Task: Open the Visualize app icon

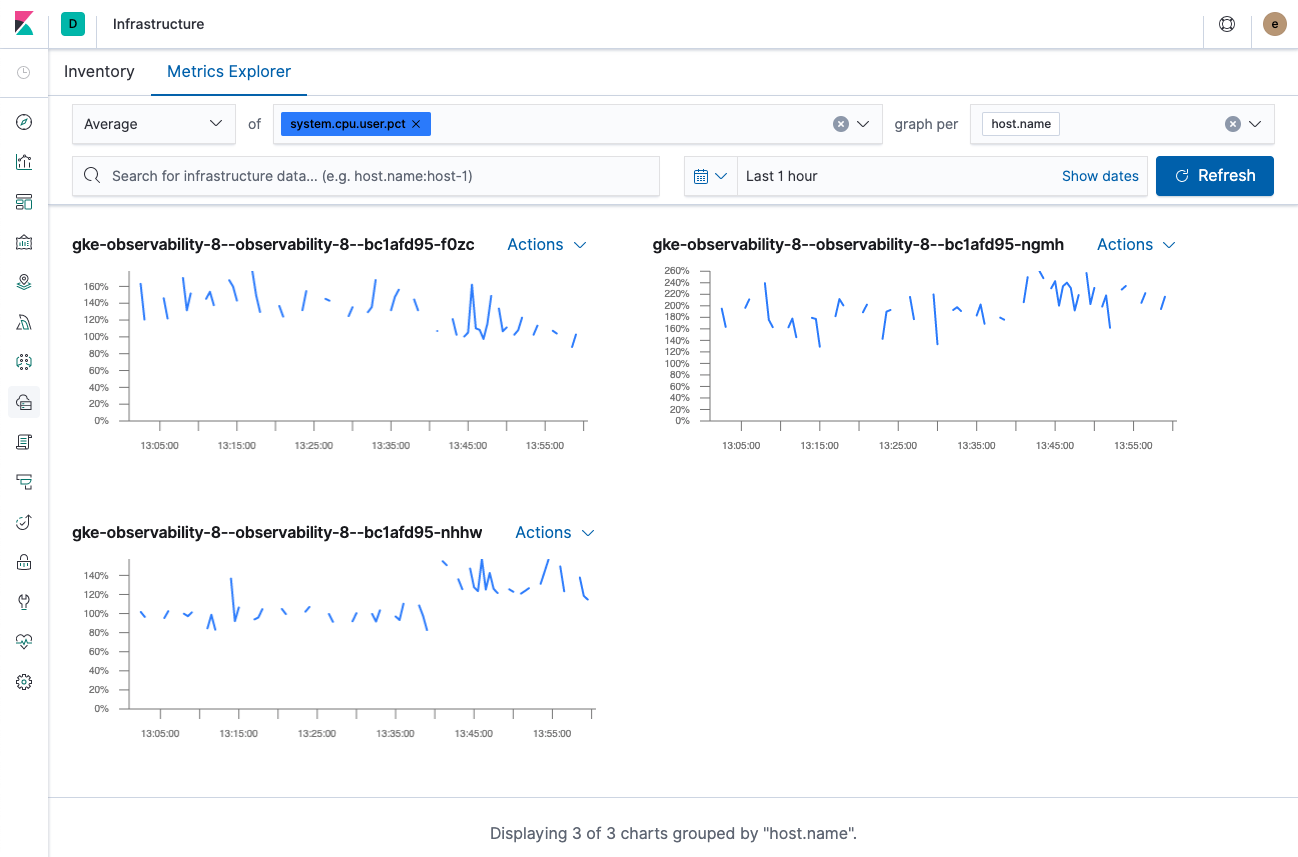Action: (x=24, y=161)
